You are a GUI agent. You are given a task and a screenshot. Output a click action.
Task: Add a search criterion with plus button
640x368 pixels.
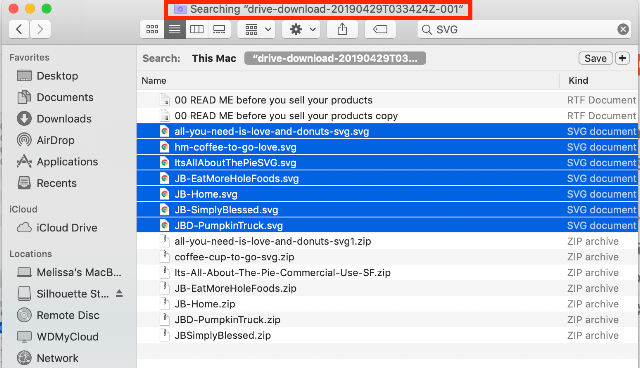[x=622, y=58]
